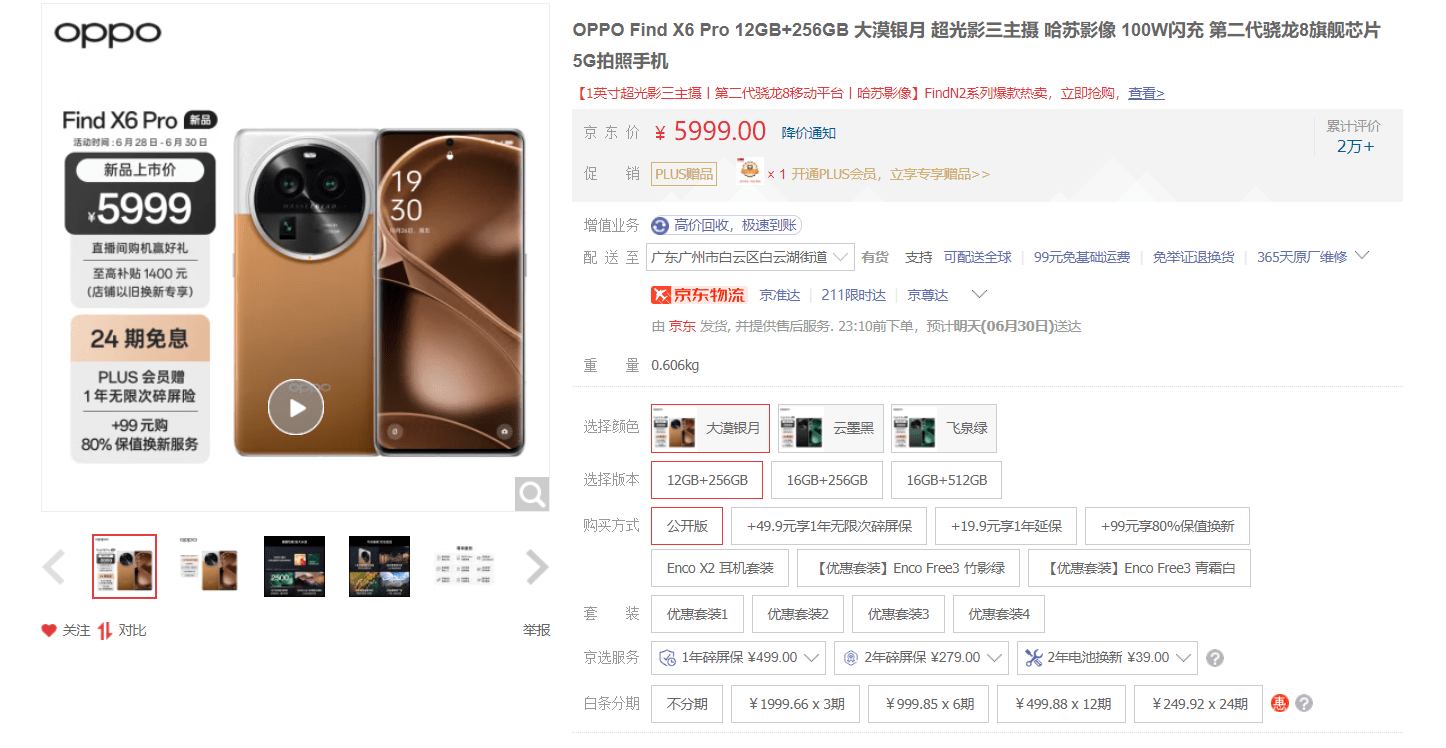Click the question mark help icon beside 京选服务
Screen dimensions: 1446x748
point(1215,658)
